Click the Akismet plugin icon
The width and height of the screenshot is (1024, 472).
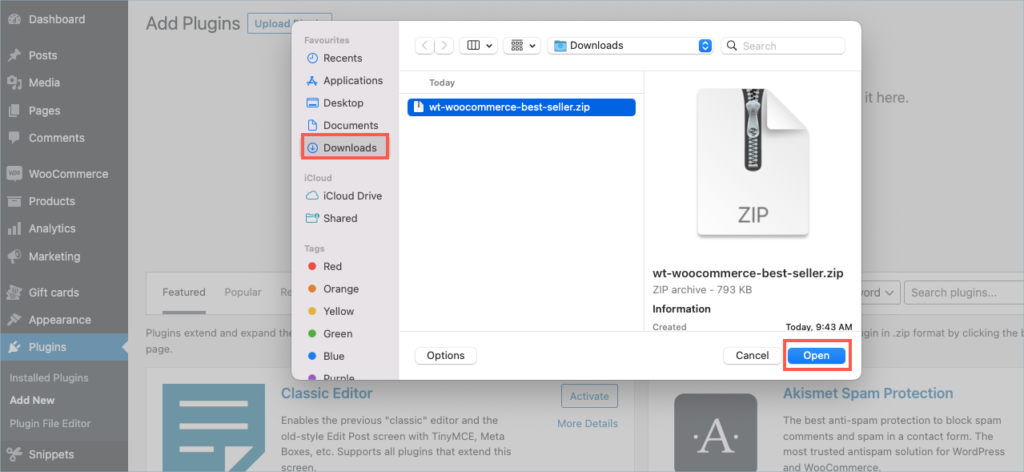click(x=716, y=432)
